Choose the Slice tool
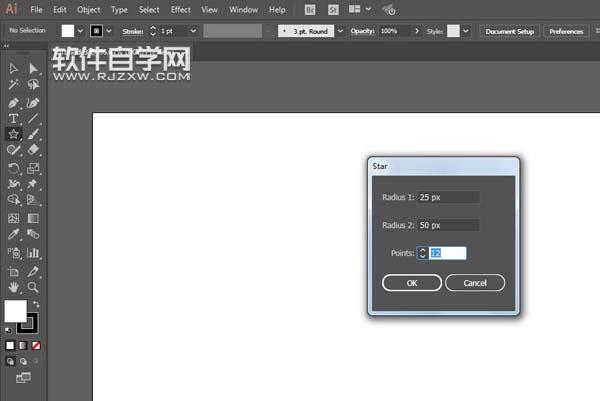The height and width of the screenshot is (401, 600). [33, 272]
